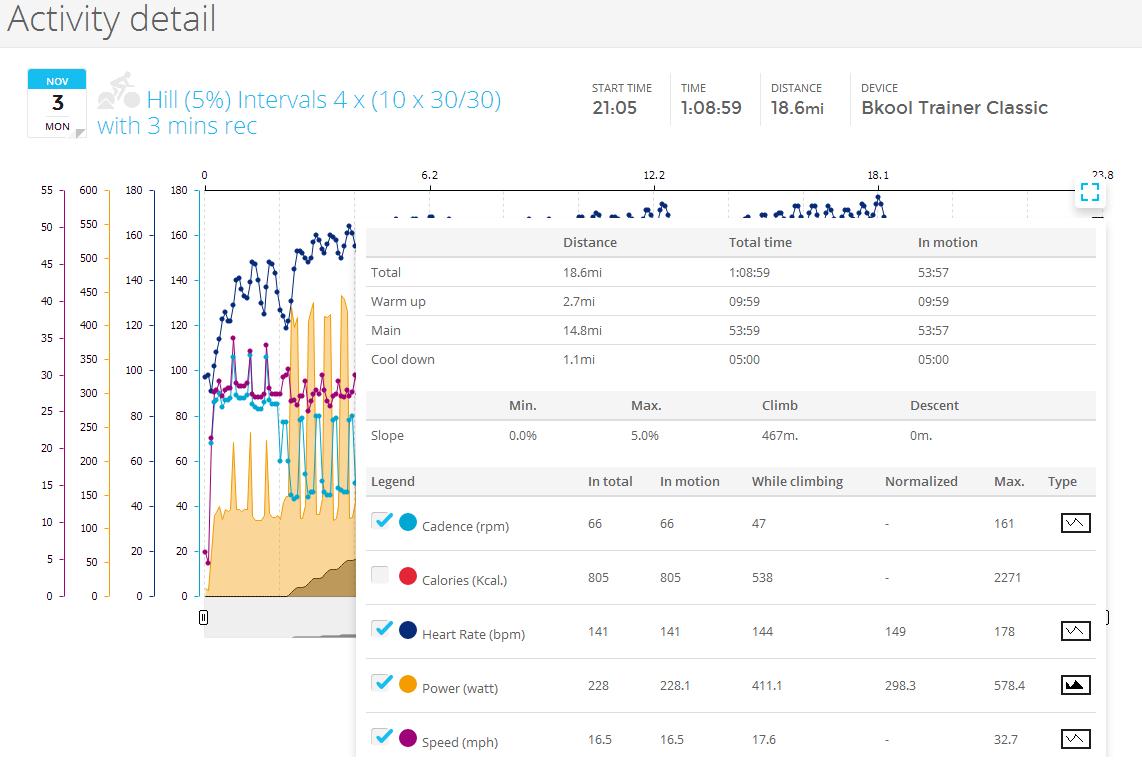
Task: Click the Max. column header in legend
Action: tap(1009, 481)
